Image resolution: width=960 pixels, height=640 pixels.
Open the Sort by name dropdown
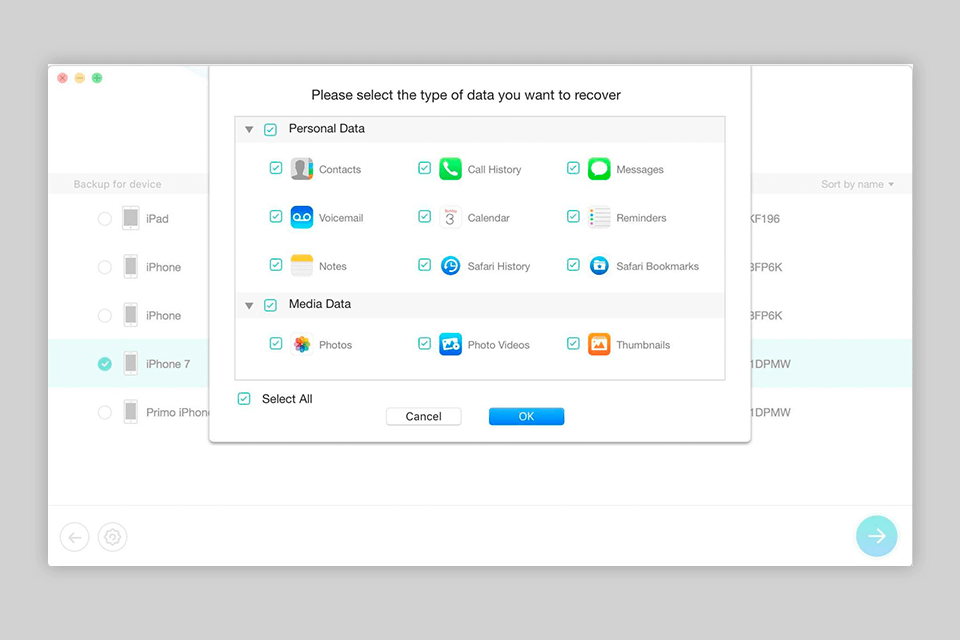[x=857, y=184]
